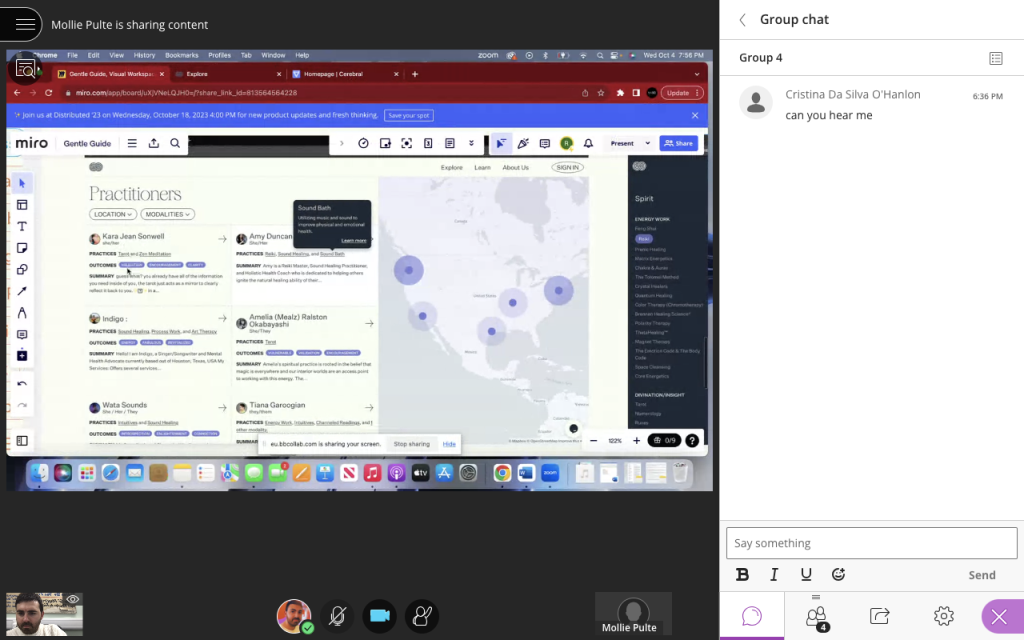Open the Bookmarks menu in macOS bar
Image resolution: width=1024 pixels, height=640 pixels.
(x=182, y=56)
